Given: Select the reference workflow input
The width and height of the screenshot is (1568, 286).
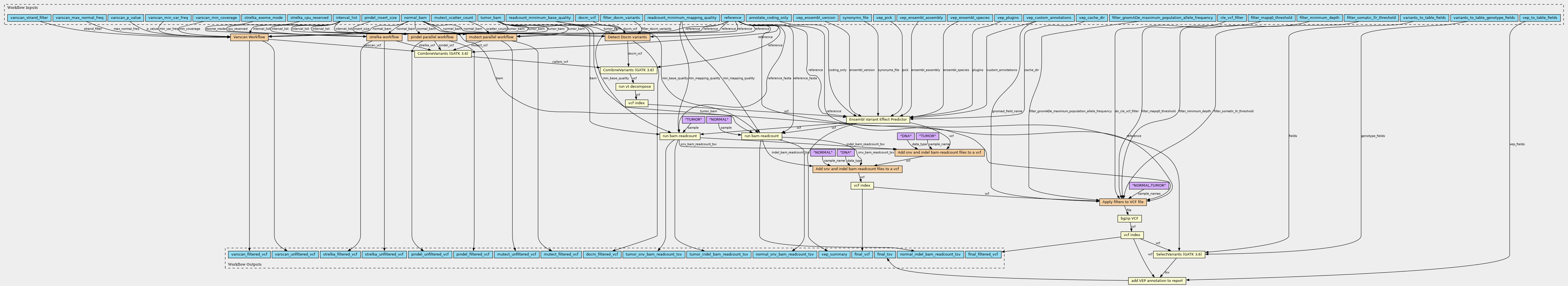Looking at the screenshot, I should point(732,18).
